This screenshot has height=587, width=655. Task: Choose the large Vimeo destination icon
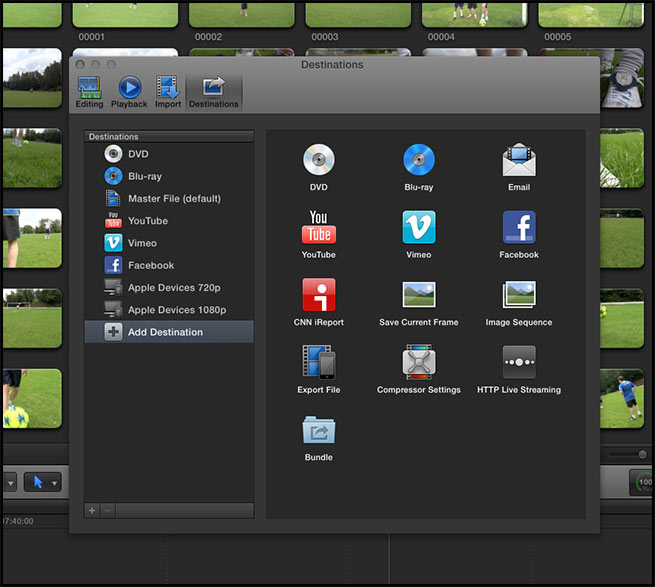[x=419, y=227]
